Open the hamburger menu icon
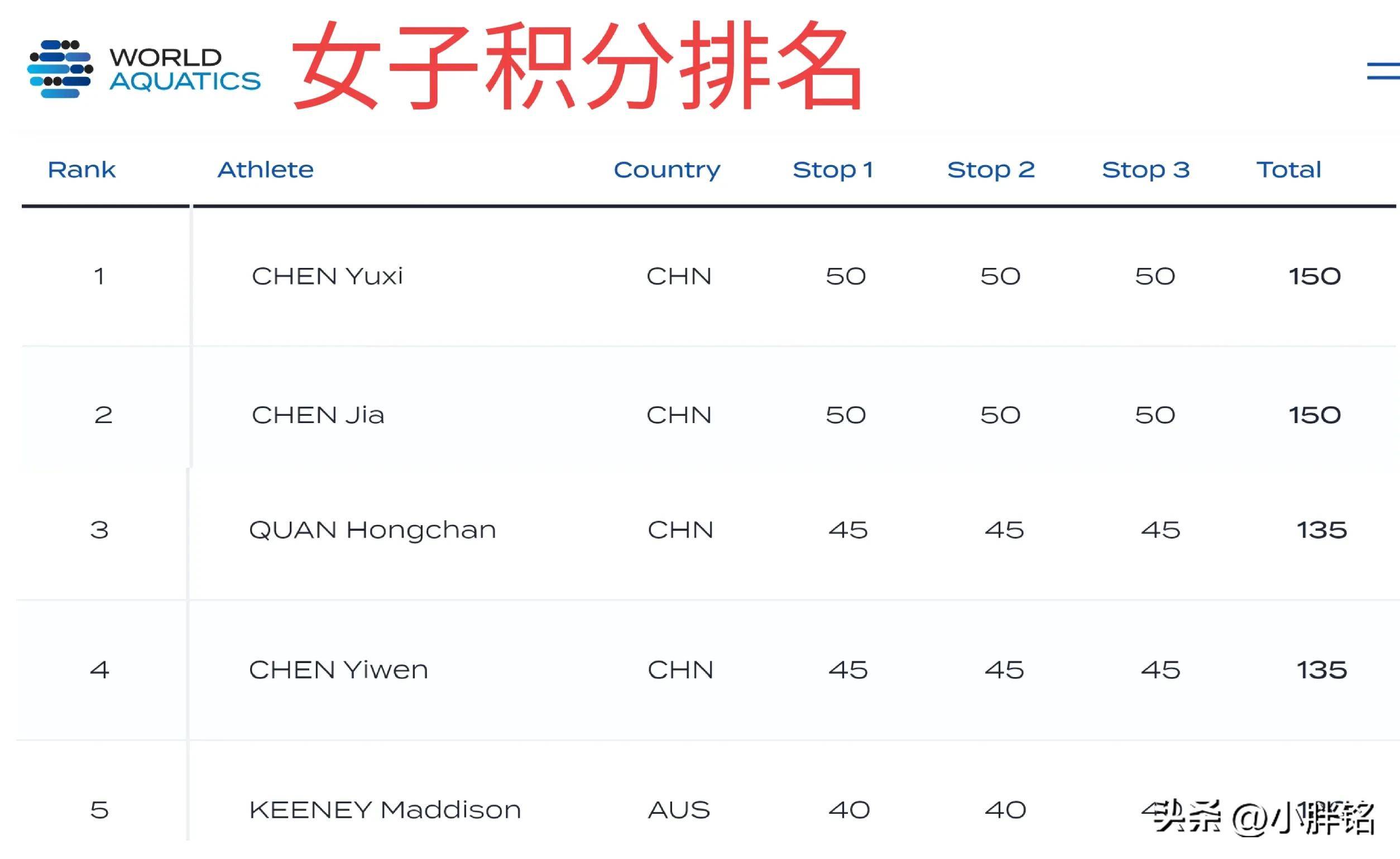 click(x=1383, y=71)
